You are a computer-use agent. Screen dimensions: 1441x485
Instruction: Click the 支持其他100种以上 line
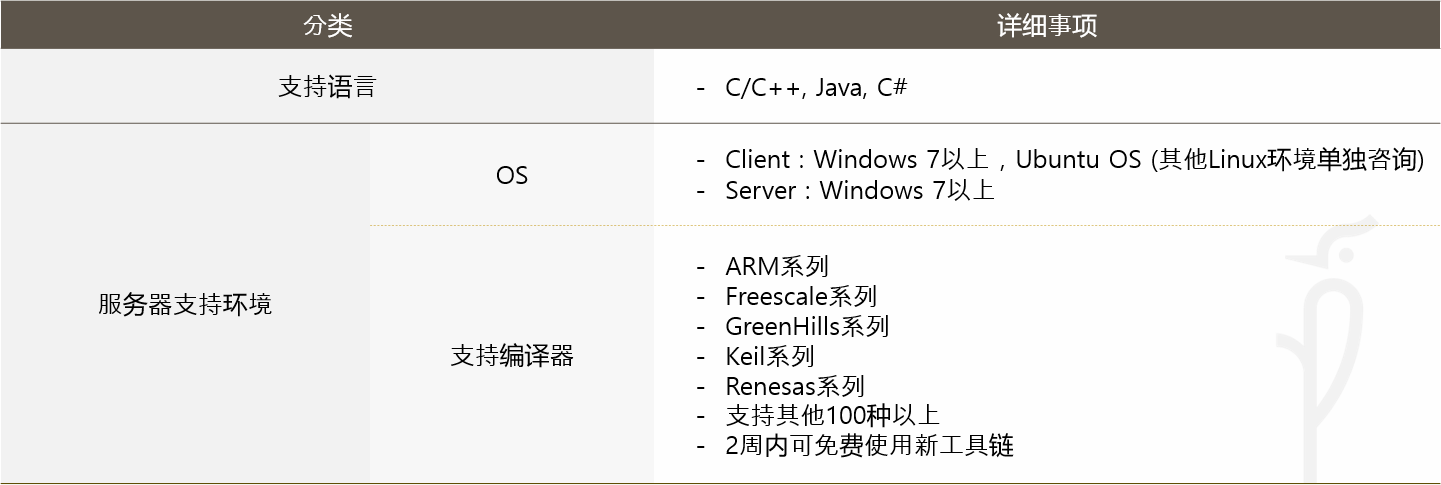click(x=833, y=416)
